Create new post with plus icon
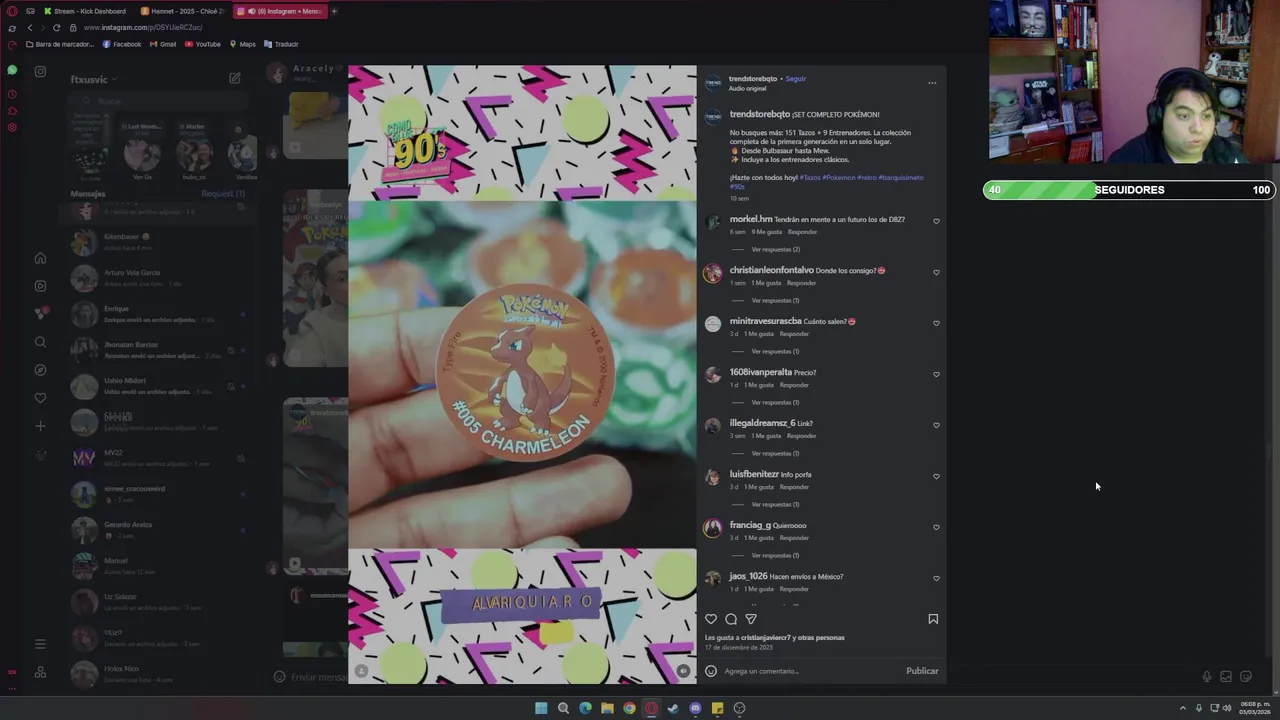The height and width of the screenshot is (720, 1280). (40, 426)
